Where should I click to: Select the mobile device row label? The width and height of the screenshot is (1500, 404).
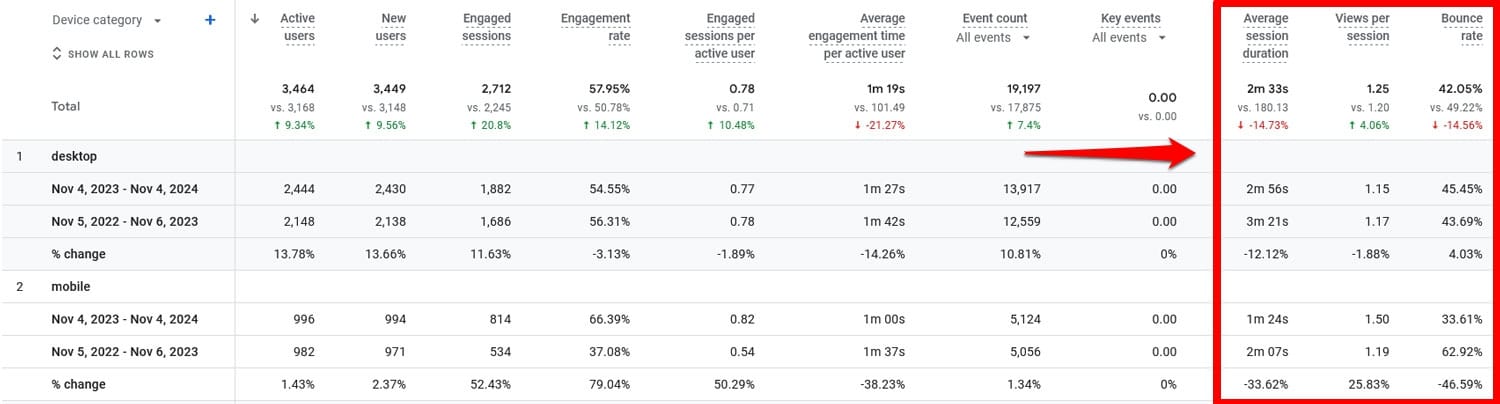click(x=70, y=287)
